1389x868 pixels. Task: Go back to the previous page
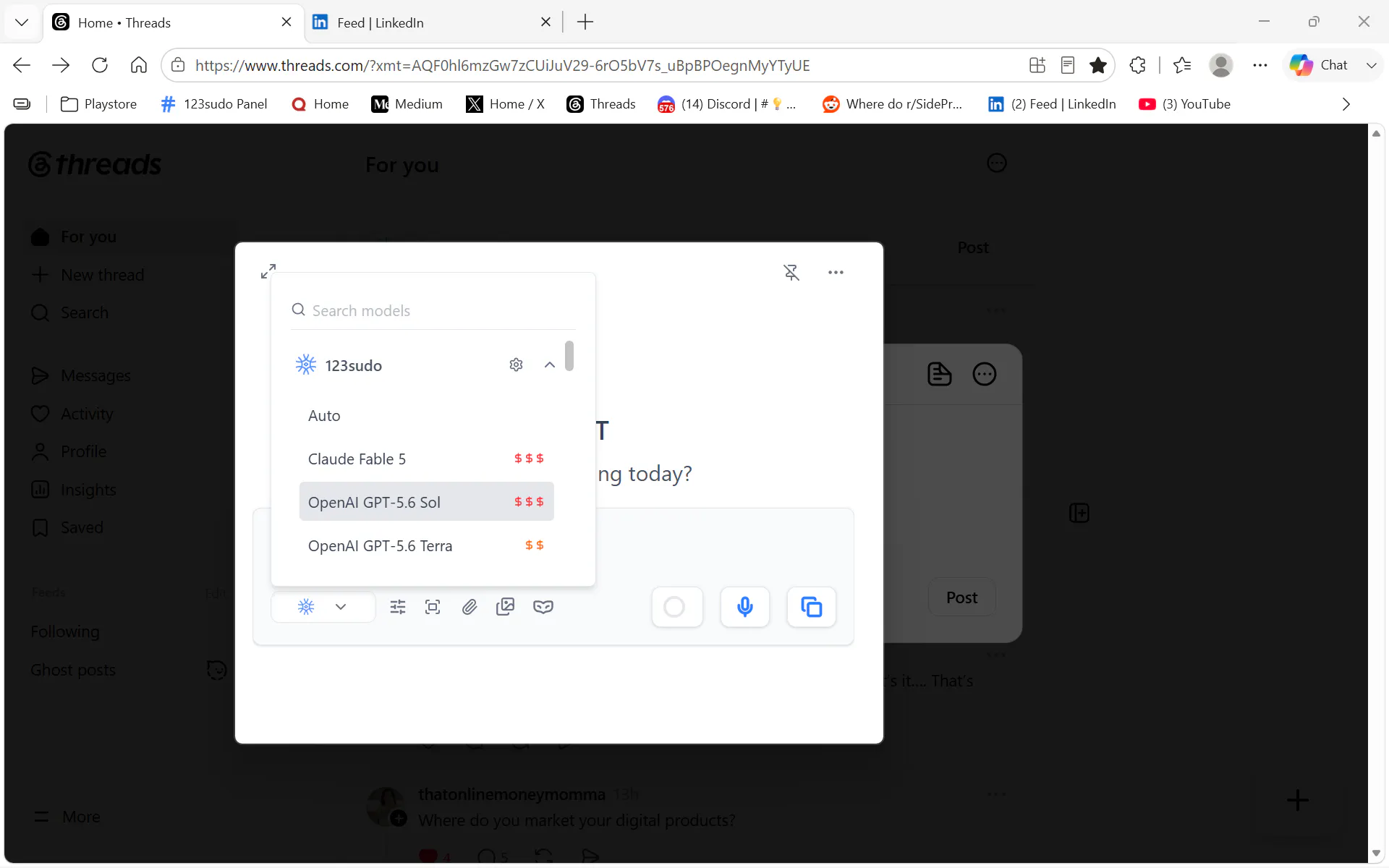(x=22, y=65)
